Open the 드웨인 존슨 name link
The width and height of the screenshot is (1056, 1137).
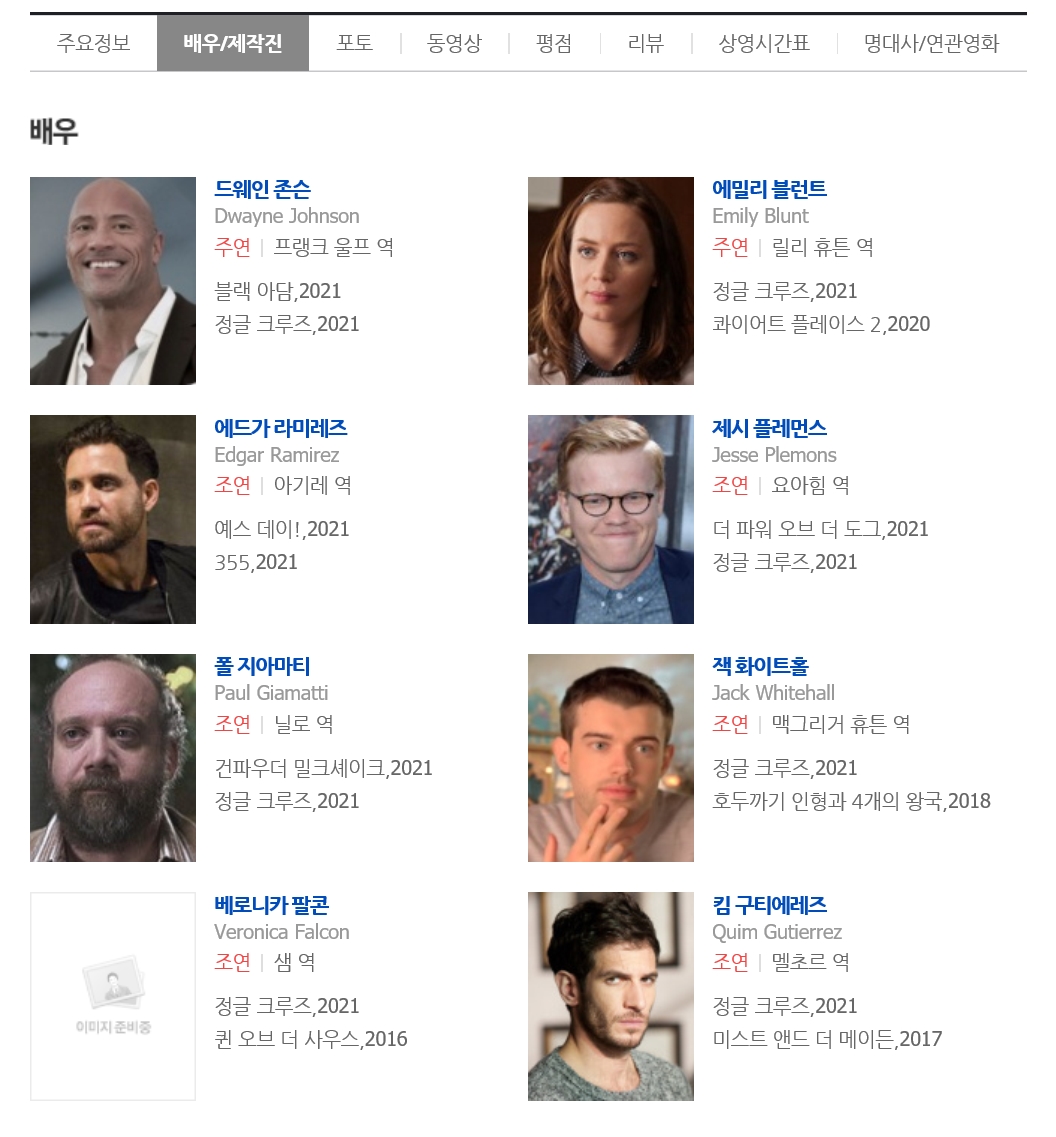click(x=263, y=189)
